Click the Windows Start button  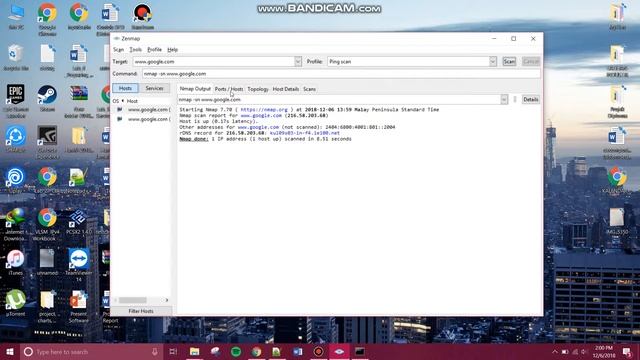pos(10,351)
